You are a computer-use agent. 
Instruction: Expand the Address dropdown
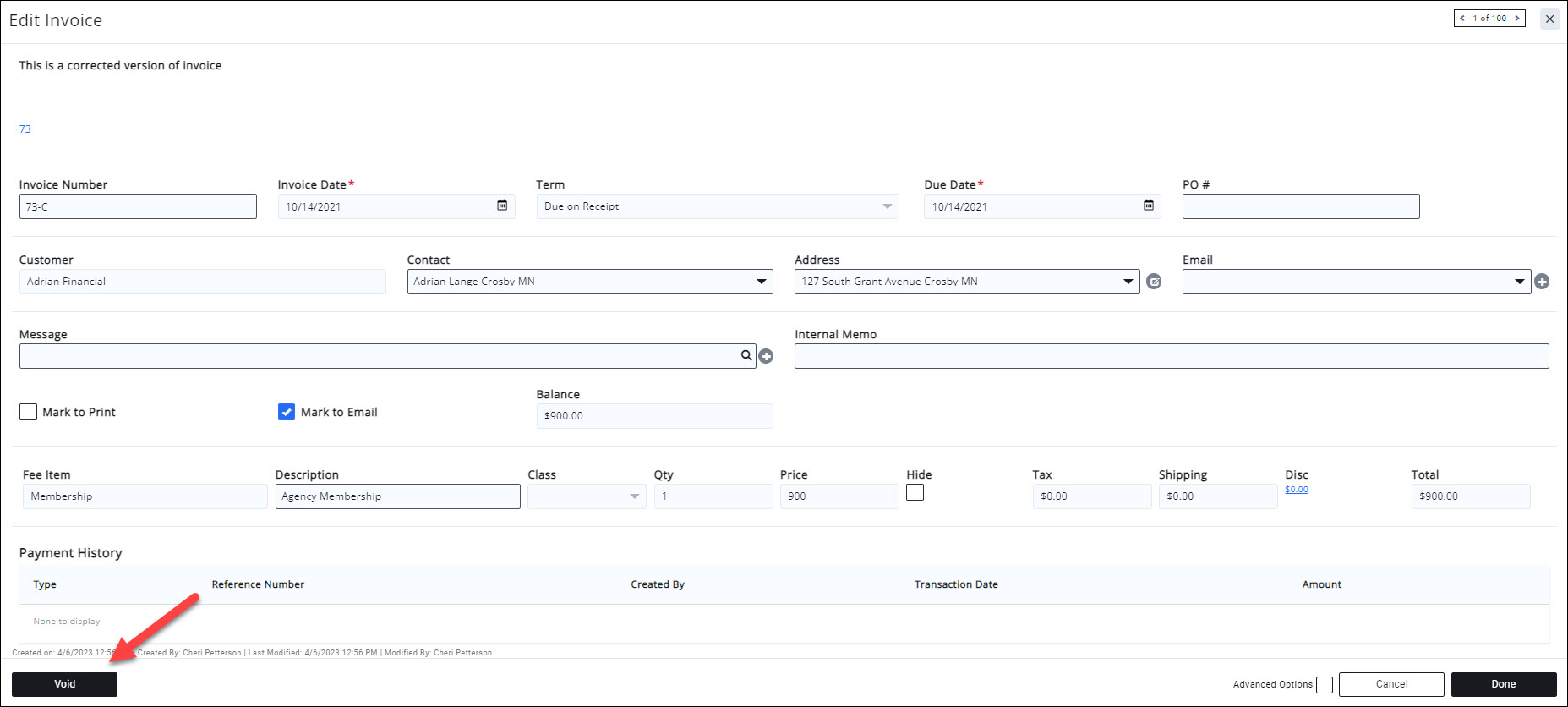(x=1128, y=282)
